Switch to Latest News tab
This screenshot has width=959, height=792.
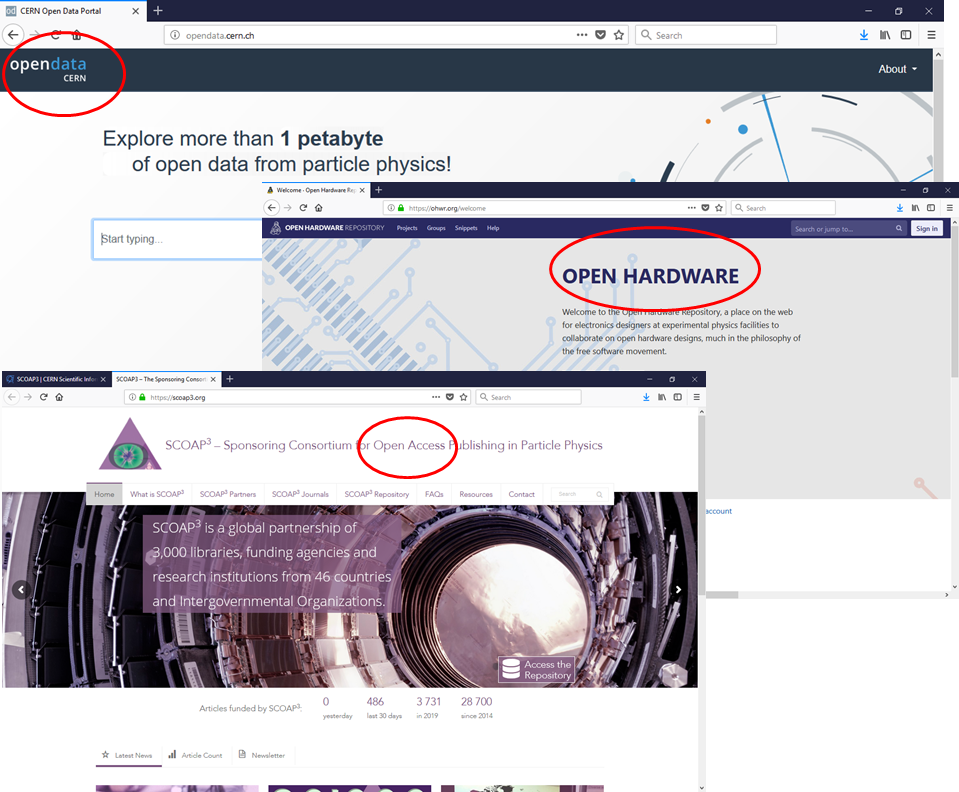[x=127, y=755]
